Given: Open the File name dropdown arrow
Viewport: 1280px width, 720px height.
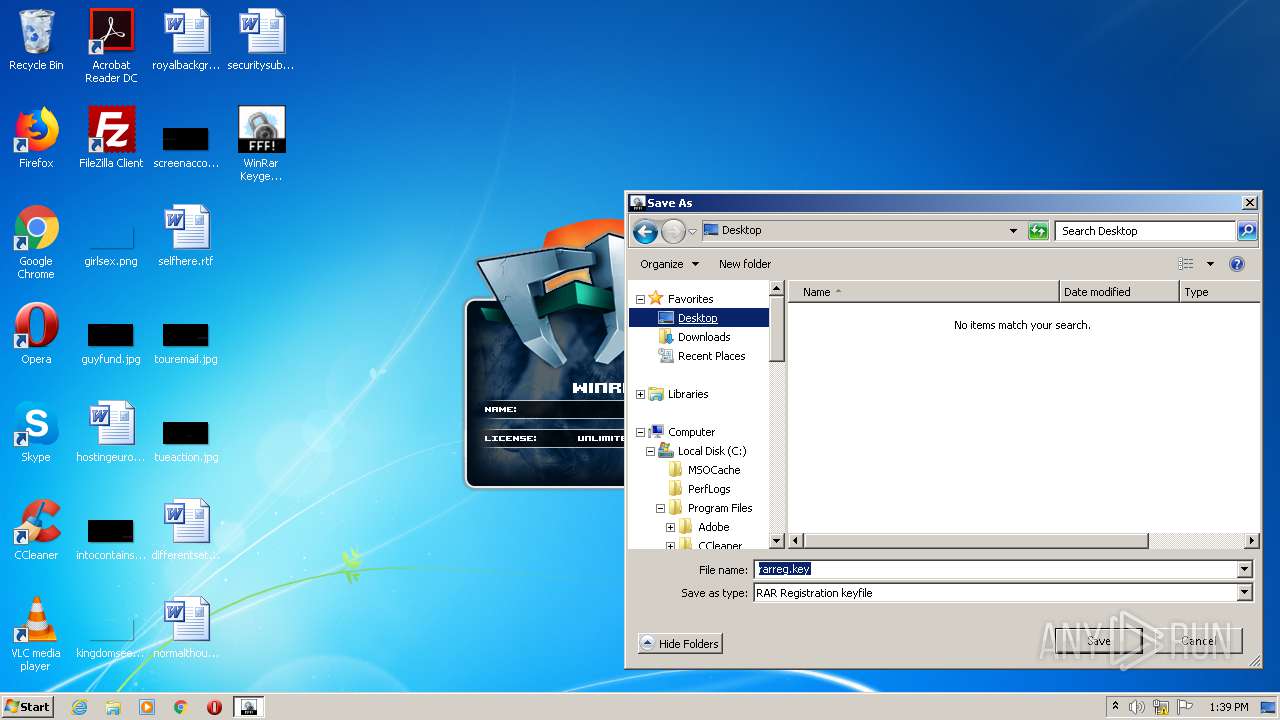Looking at the screenshot, I should click(x=1245, y=570).
